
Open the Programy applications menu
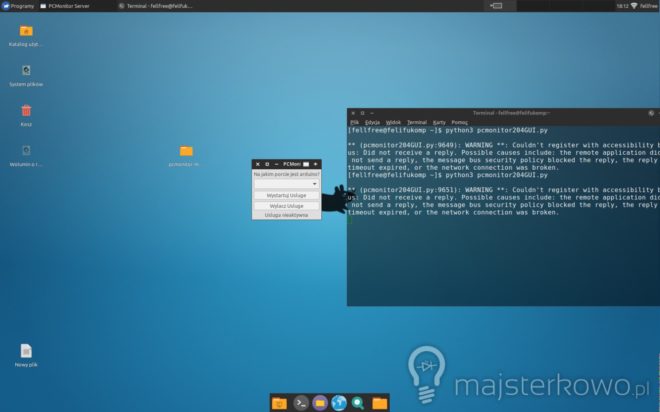tap(18, 5)
